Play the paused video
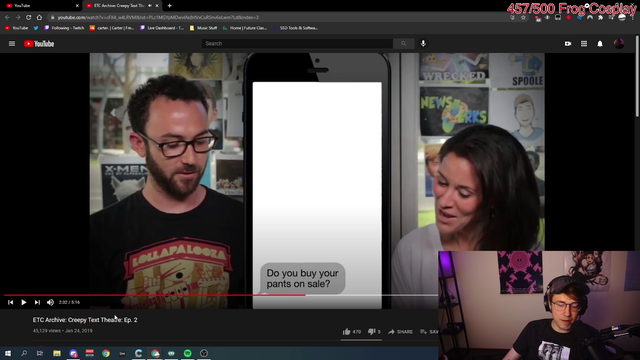This screenshot has width=640, height=360. coord(24,302)
